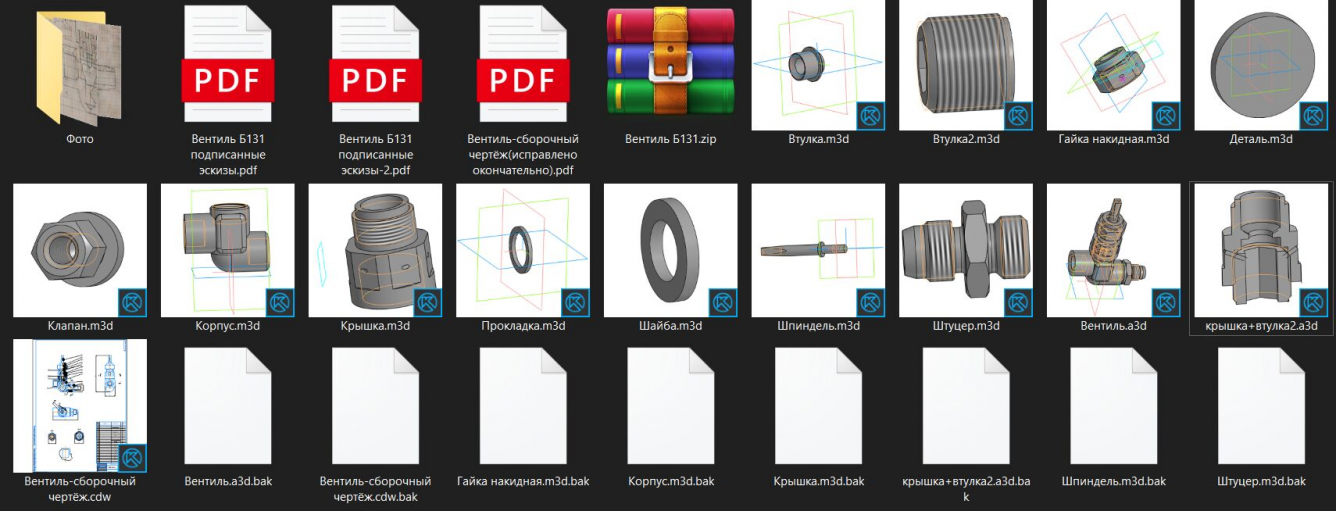Select Вентиль-сборочный чертёж.cdw.bak file icon
Viewport: 1336px width, 511px height.
click(376, 405)
